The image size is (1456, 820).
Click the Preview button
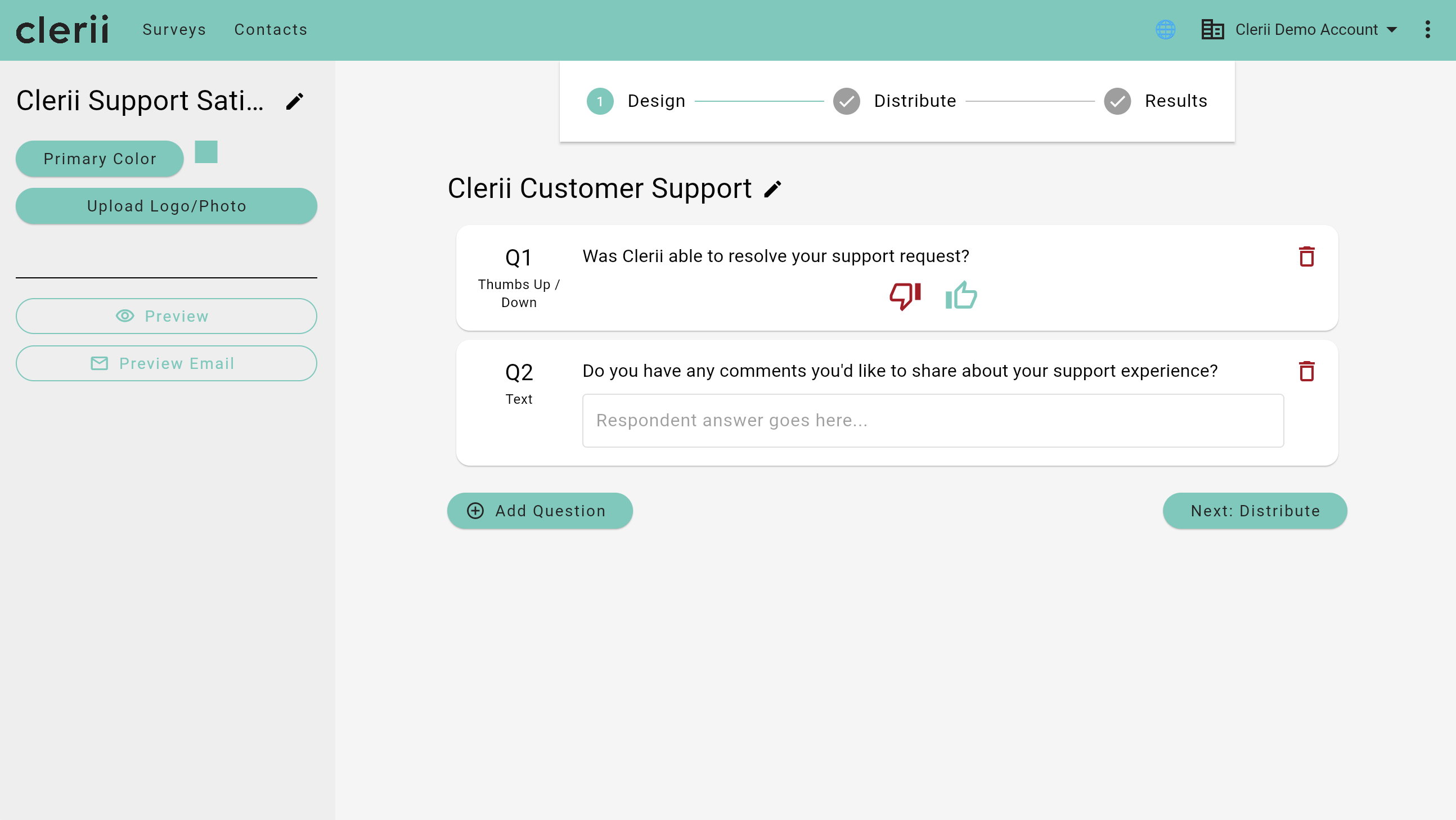click(x=166, y=317)
